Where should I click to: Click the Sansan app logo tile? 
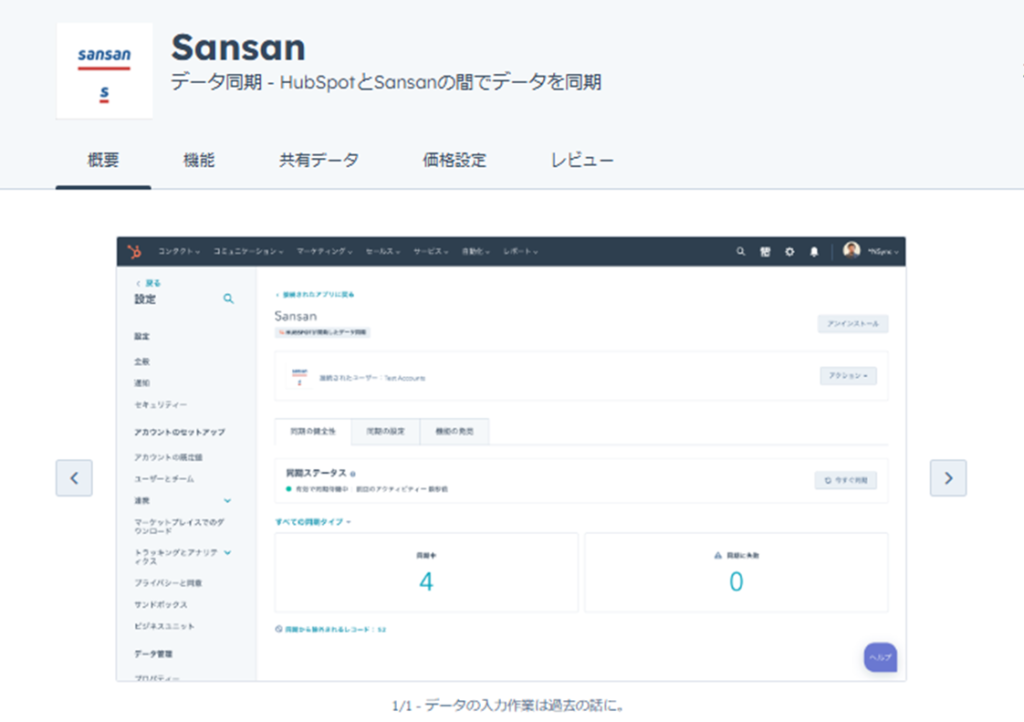click(x=104, y=71)
